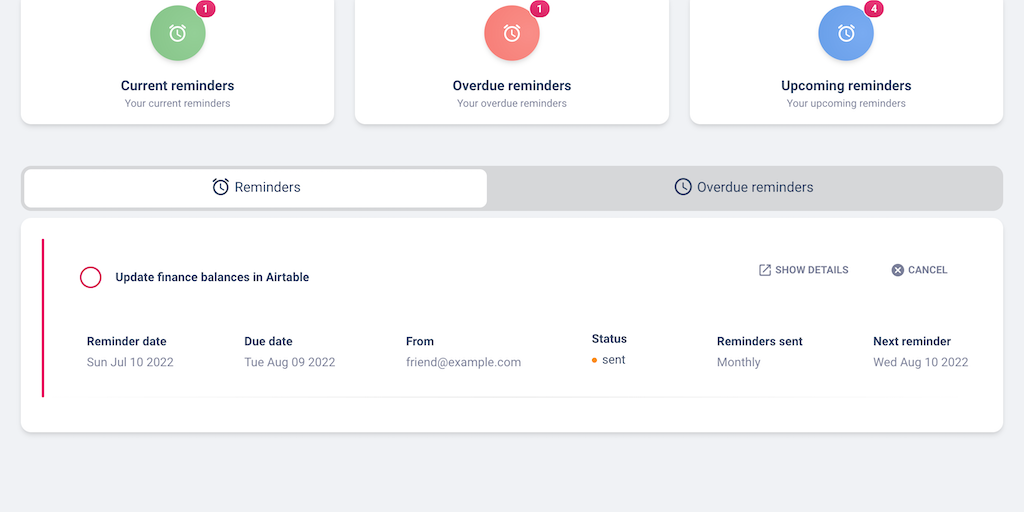Open the Upcoming reminders card title
The width and height of the screenshot is (1024, 512).
pos(846,86)
